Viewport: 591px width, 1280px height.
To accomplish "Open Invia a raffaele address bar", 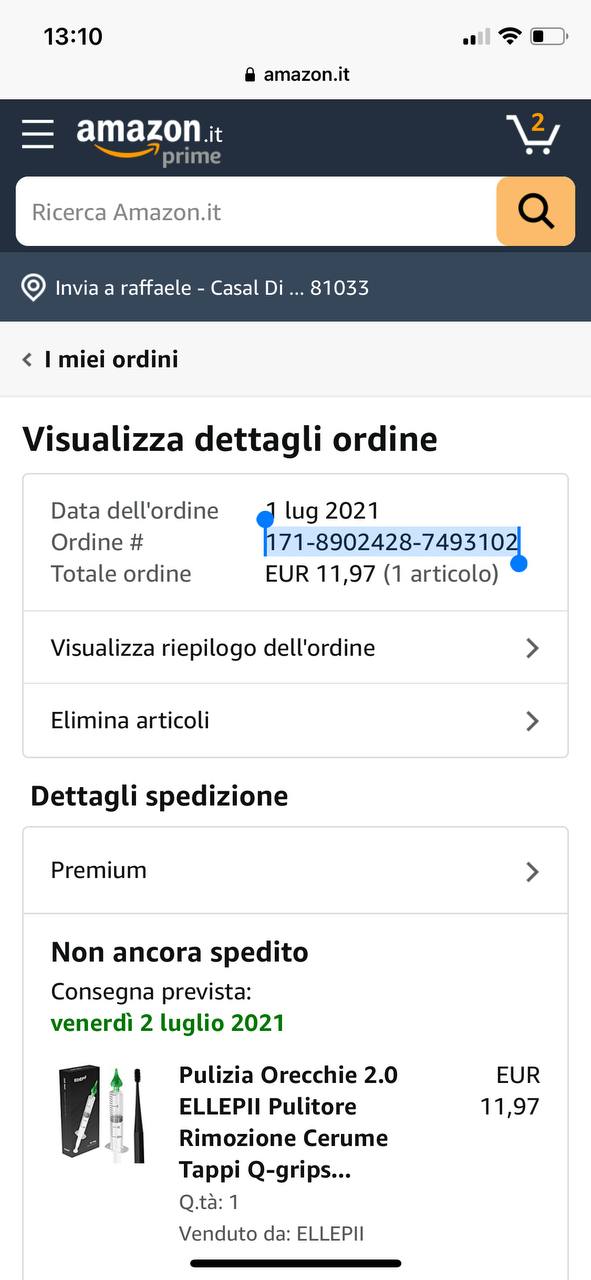I will (295, 288).
